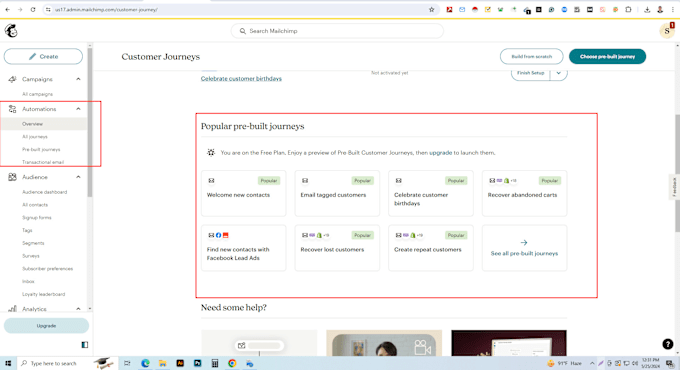
Task: Click the browser back arrow
Action: tap(7, 10)
